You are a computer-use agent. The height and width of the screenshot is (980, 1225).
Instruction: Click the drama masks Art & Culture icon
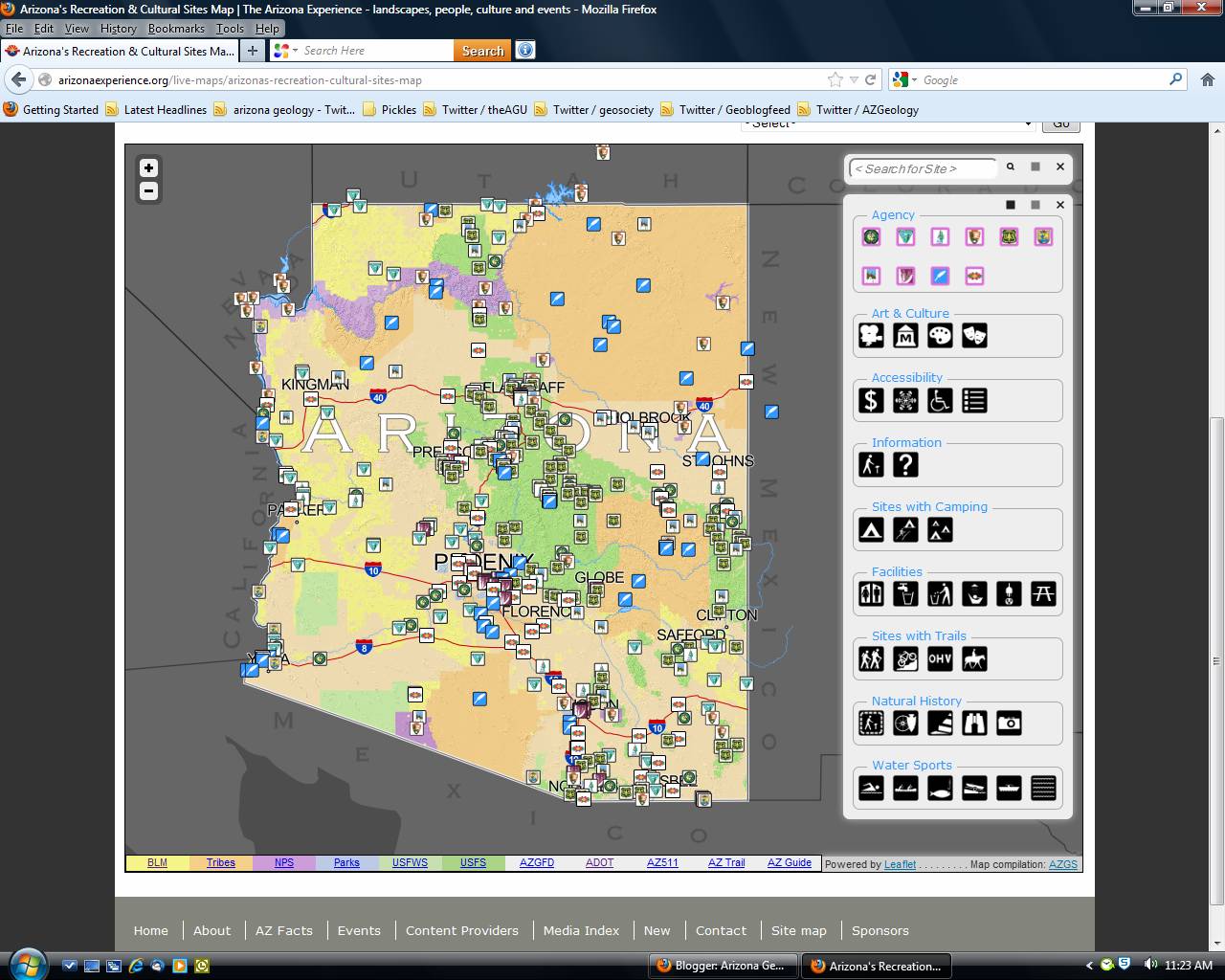973,335
